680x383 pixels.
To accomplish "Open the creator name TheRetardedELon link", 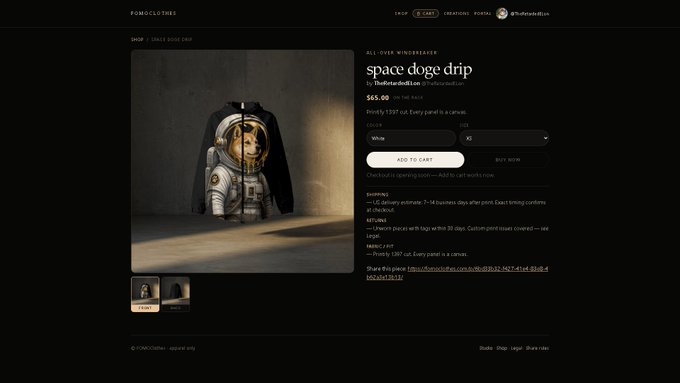I will coord(397,83).
